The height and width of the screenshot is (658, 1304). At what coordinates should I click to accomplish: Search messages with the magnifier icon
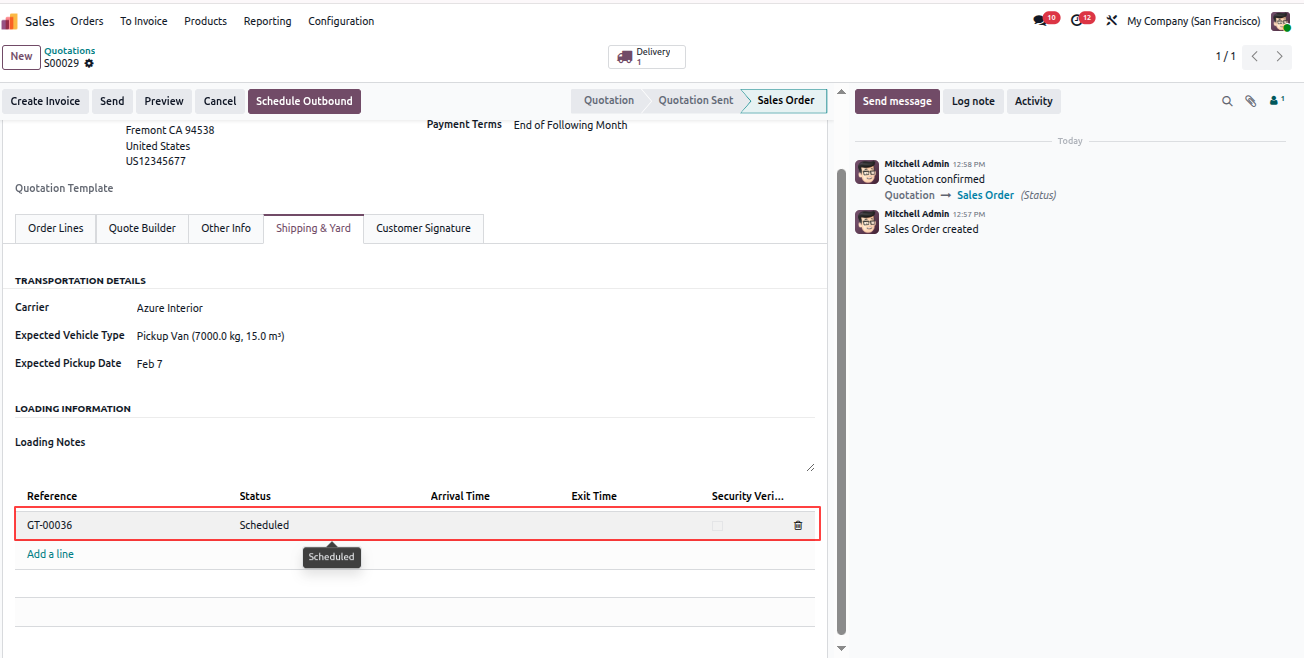(1227, 101)
